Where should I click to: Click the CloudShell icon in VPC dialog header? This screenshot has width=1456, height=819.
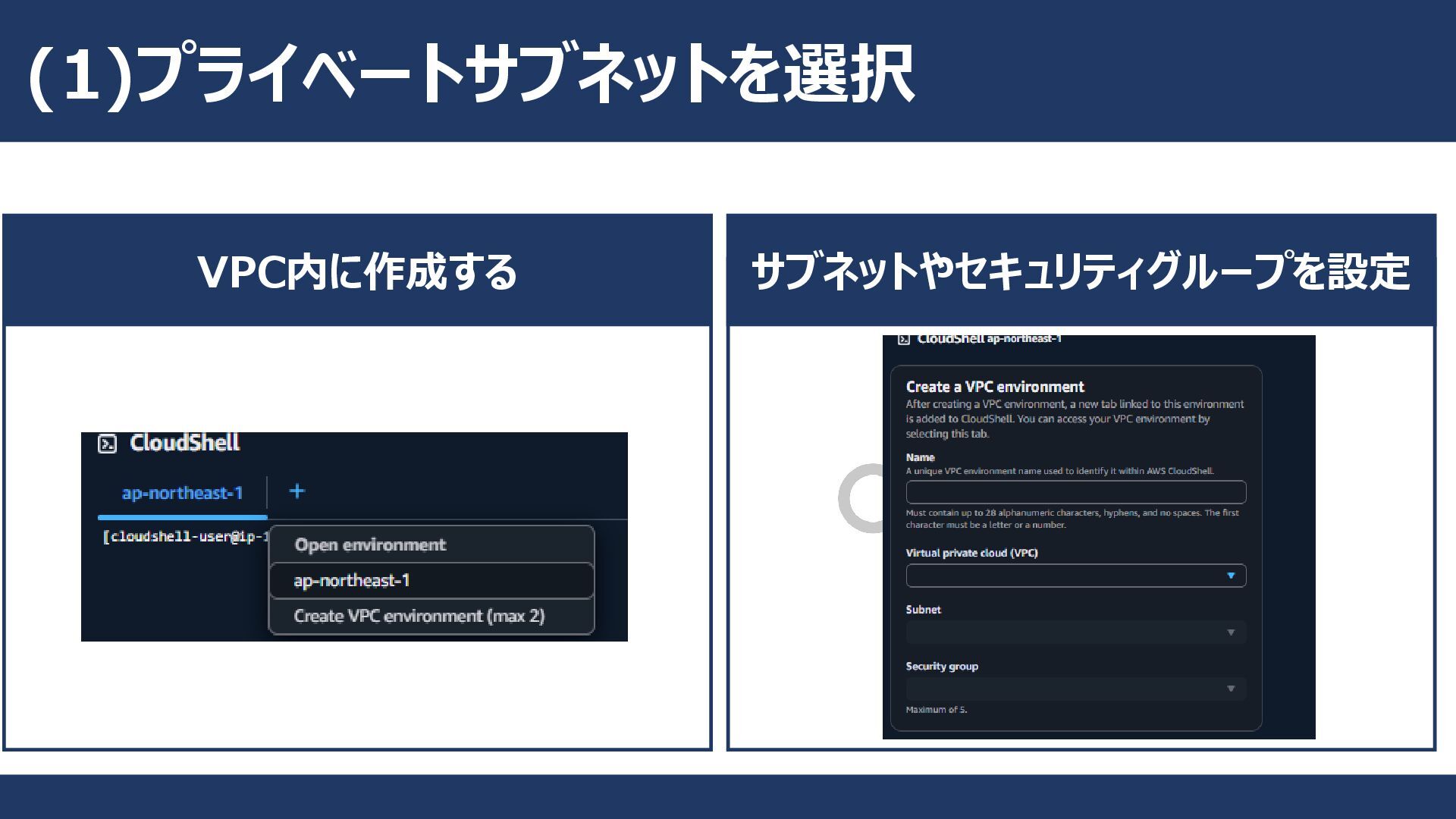[x=903, y=339]
